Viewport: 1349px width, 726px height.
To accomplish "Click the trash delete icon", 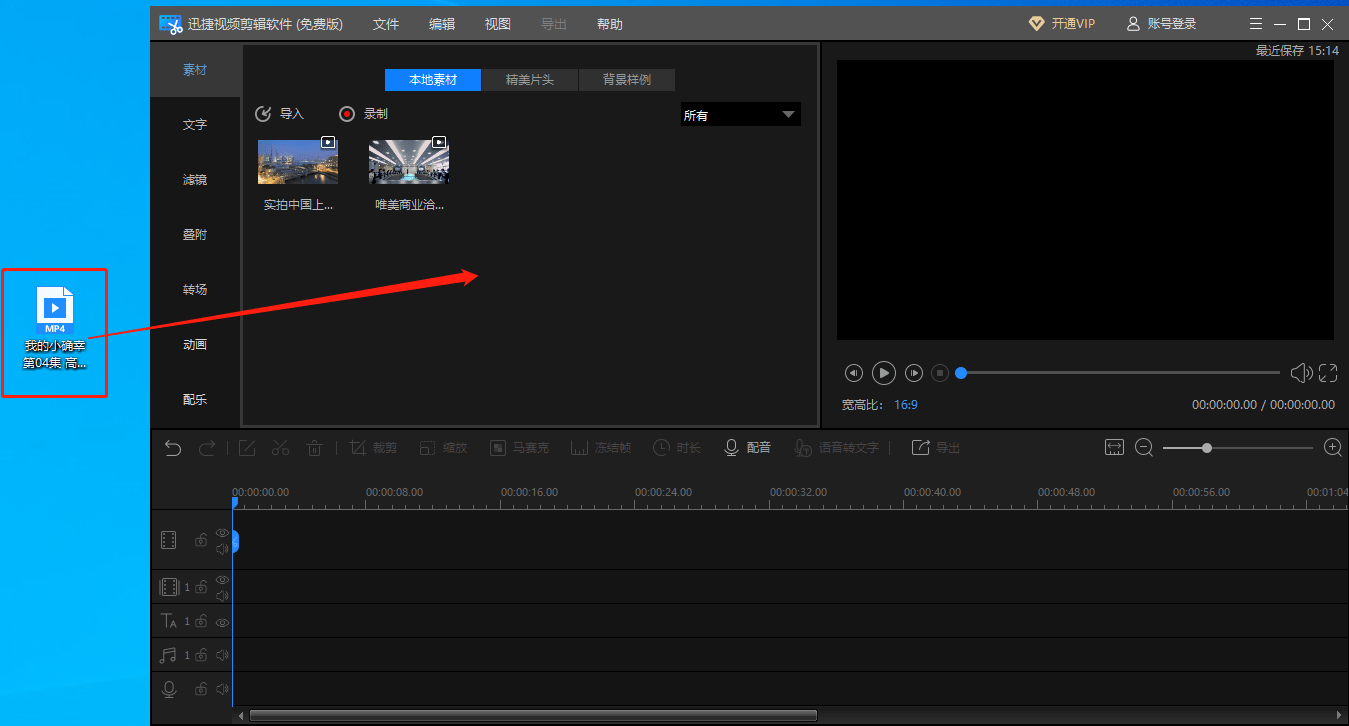I will (314, 448).
